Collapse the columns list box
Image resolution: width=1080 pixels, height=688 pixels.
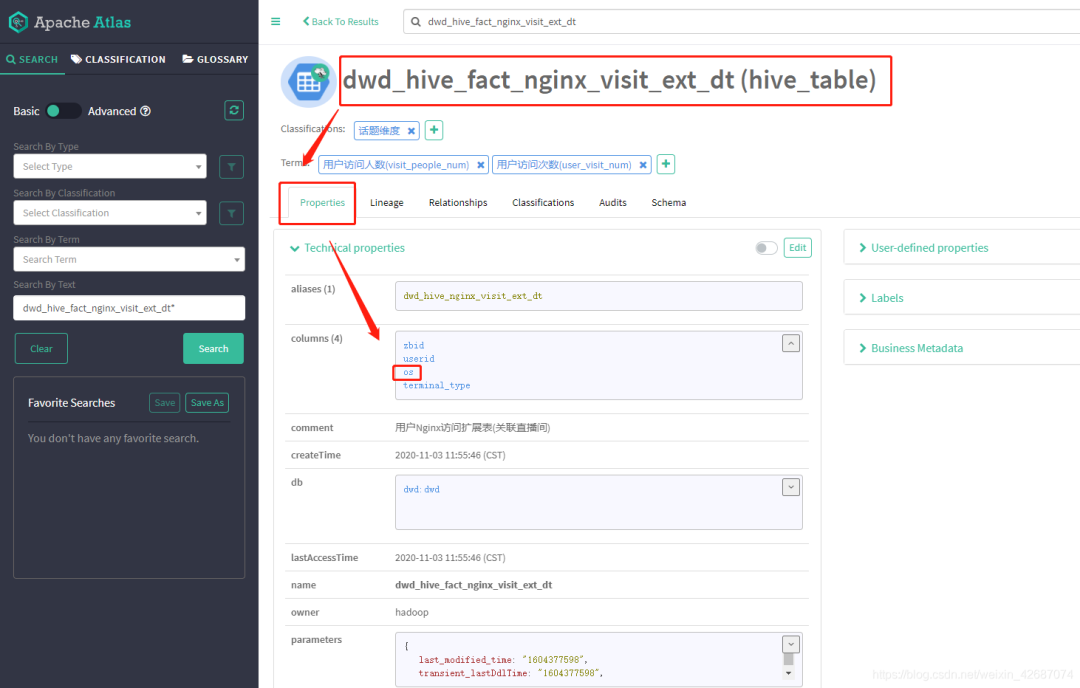[791, 343]
